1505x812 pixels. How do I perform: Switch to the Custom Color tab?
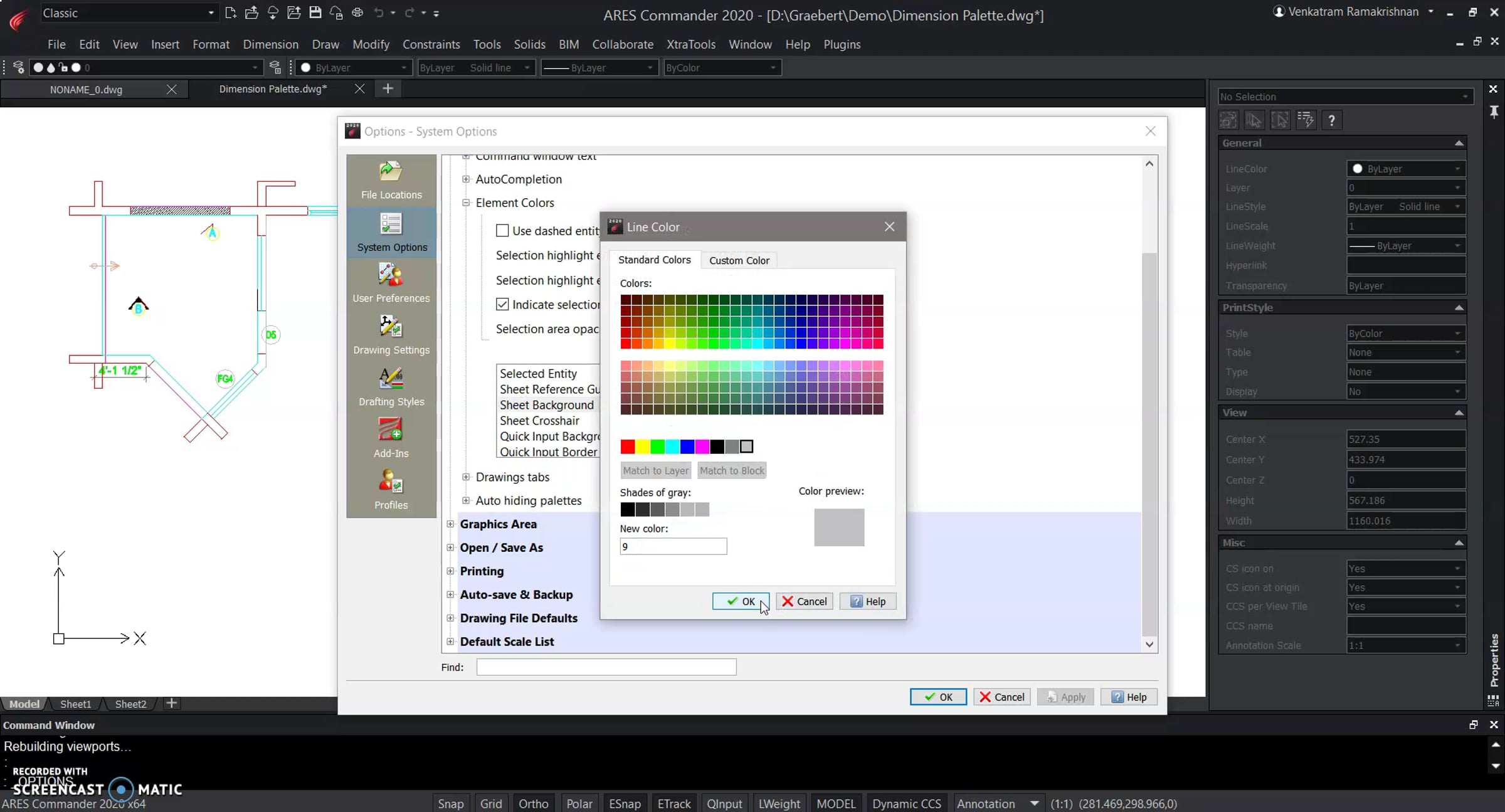coord(739,260)
